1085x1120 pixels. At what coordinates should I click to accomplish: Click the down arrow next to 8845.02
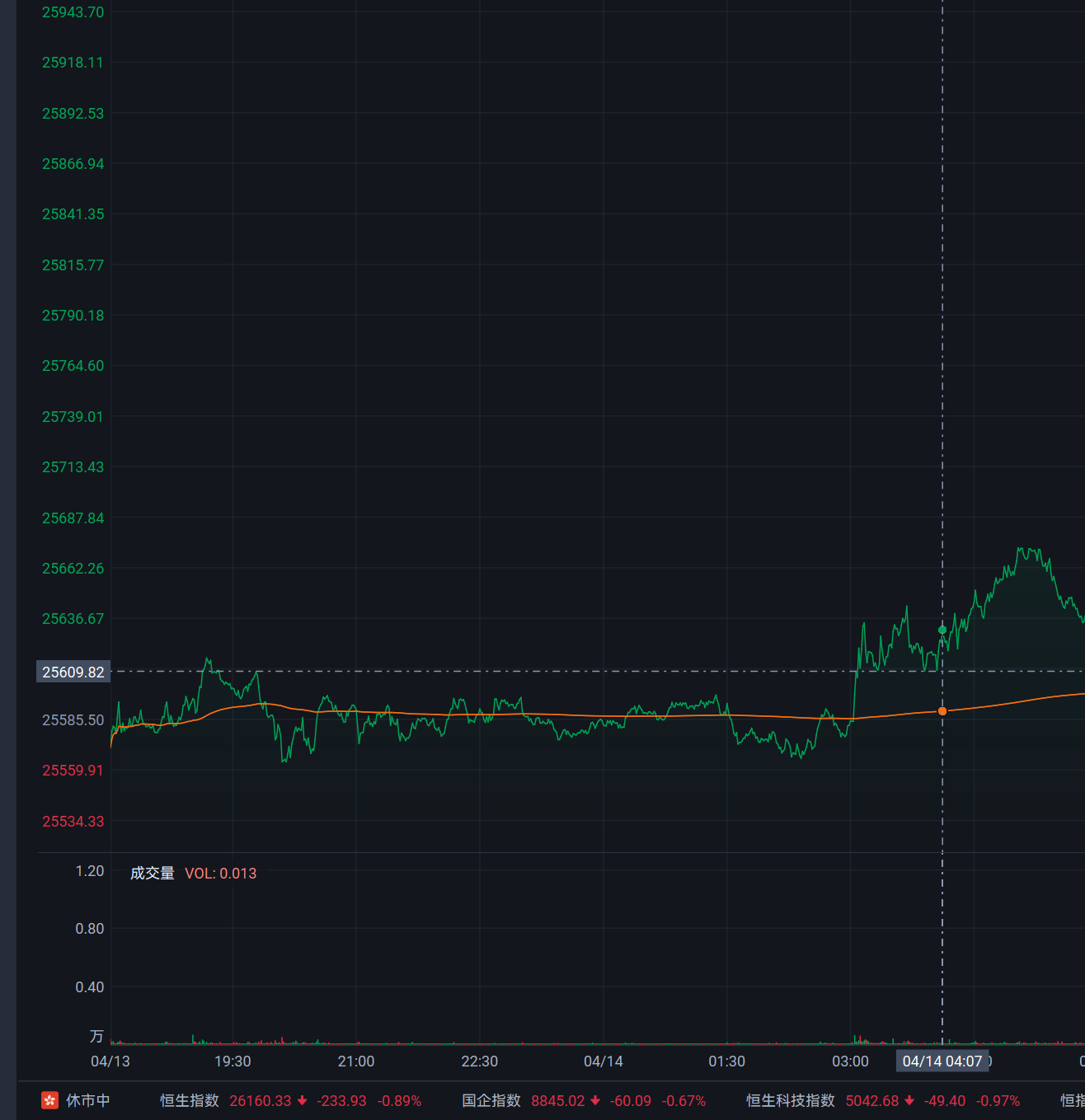[x=595, y=1101]
